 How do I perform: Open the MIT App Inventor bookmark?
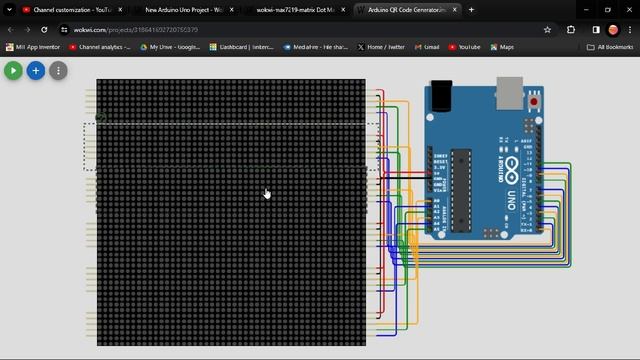(x=33, y=47)
